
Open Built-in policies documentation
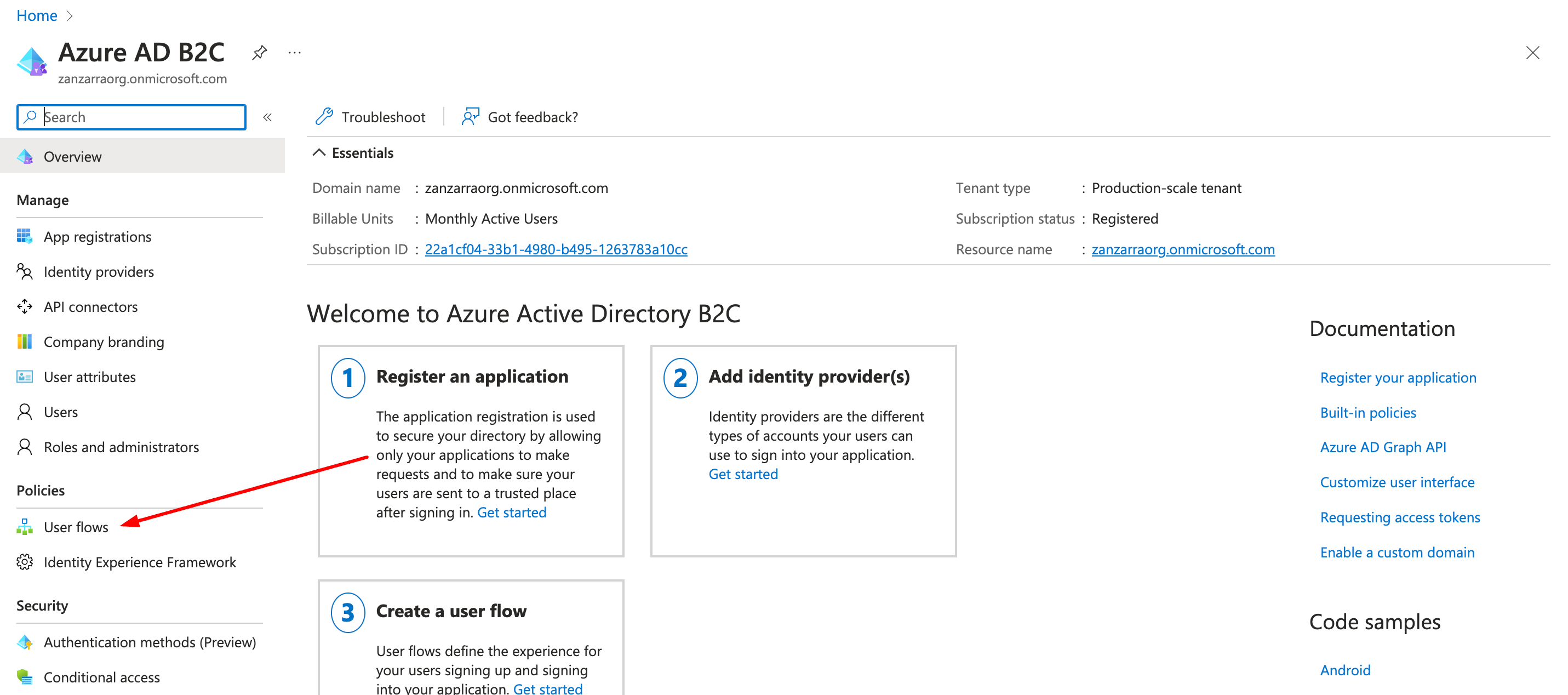pyautogui.click(x=1367, y=412)
